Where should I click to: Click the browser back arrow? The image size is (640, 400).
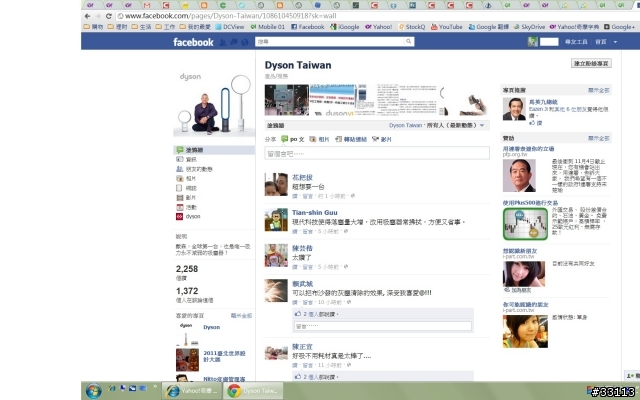click(87, 16)
